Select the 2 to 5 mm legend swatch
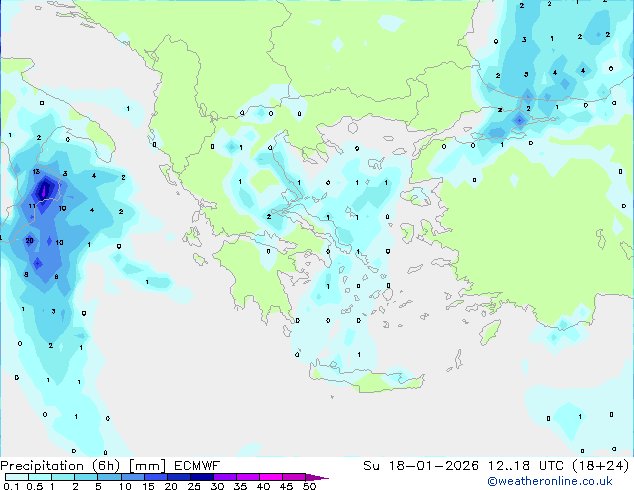Viewport: 634px width, 490px height. 86,477
